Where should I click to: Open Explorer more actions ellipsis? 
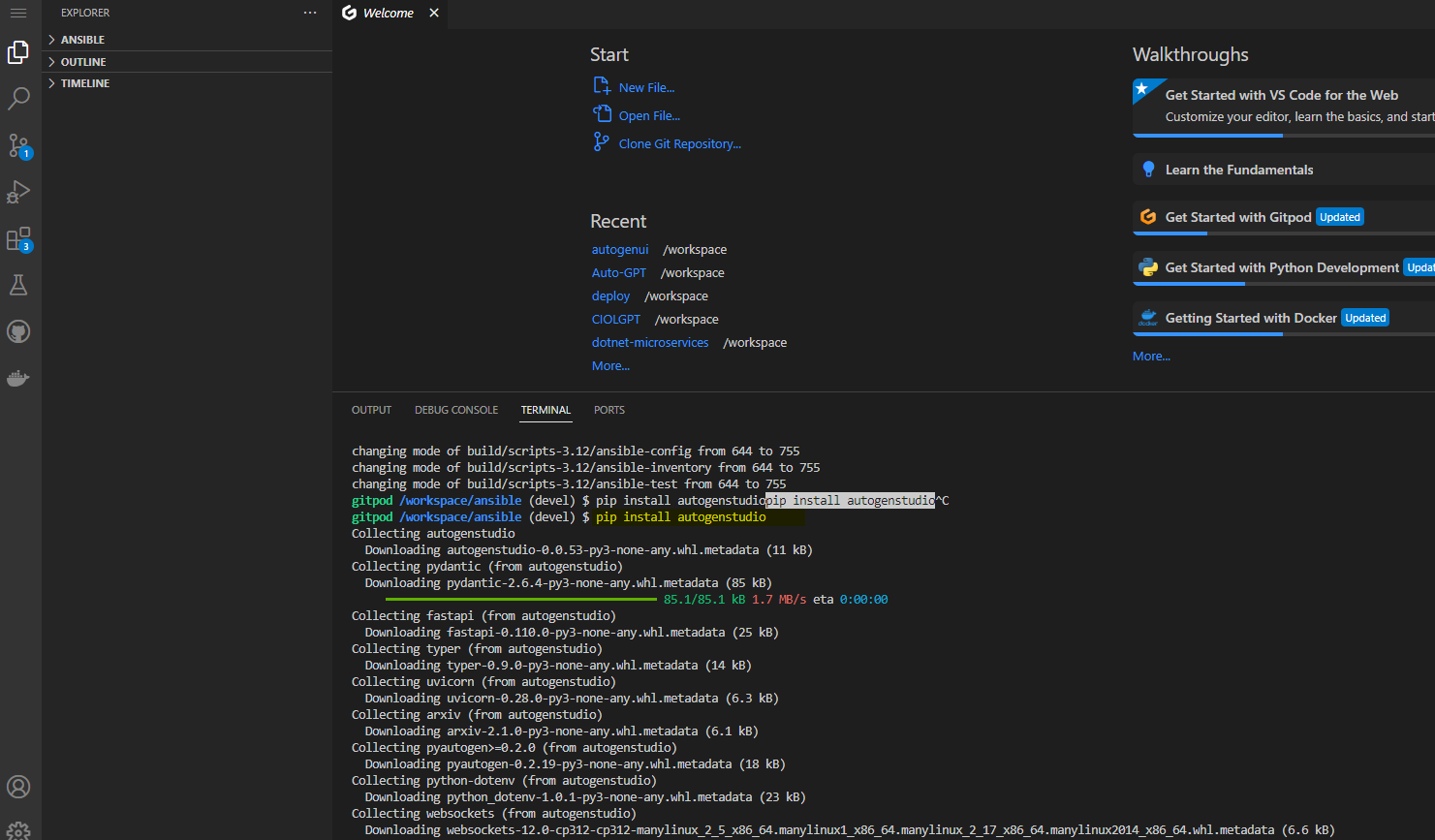[x=310, y=13]
